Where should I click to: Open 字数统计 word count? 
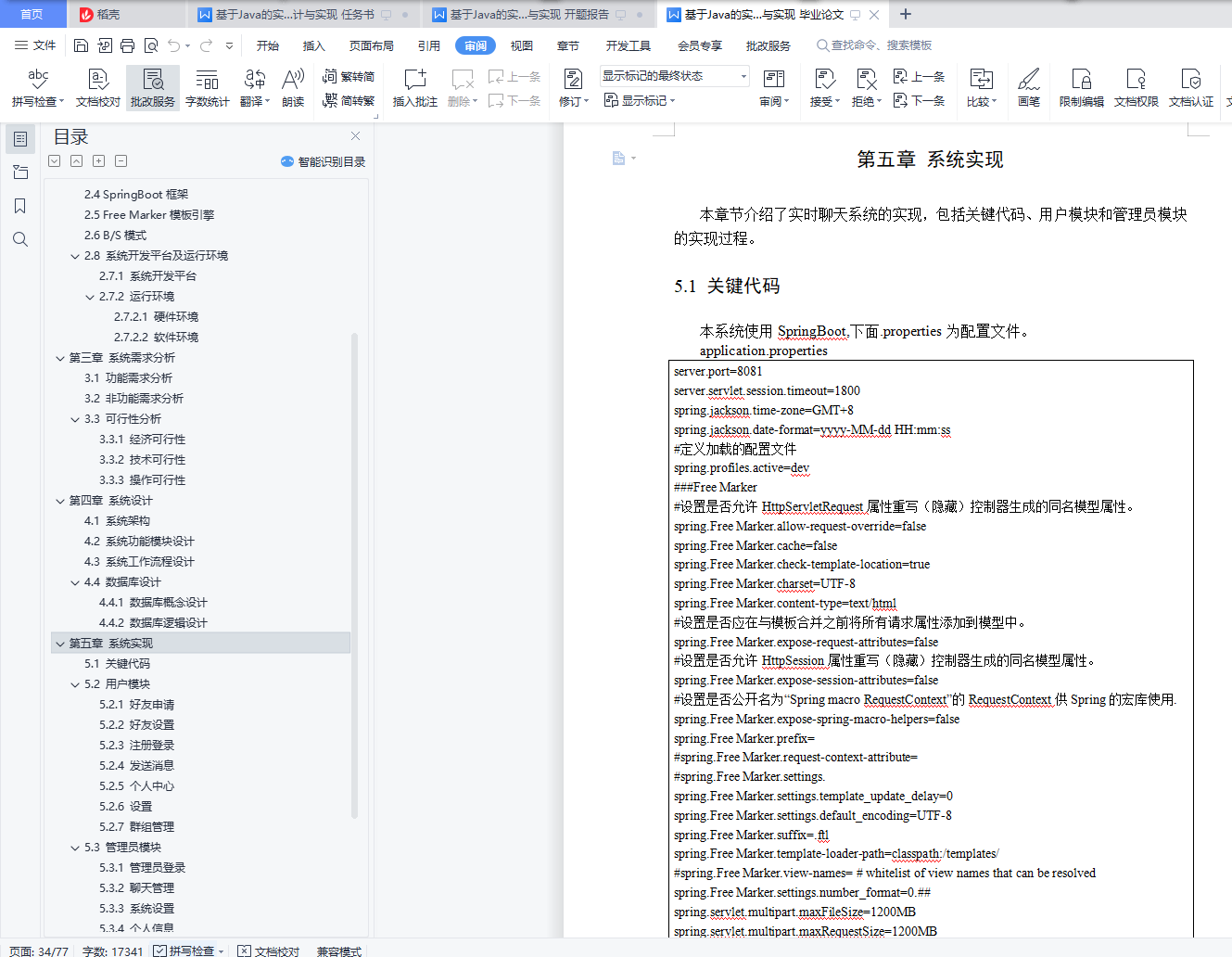click(207, 88)
